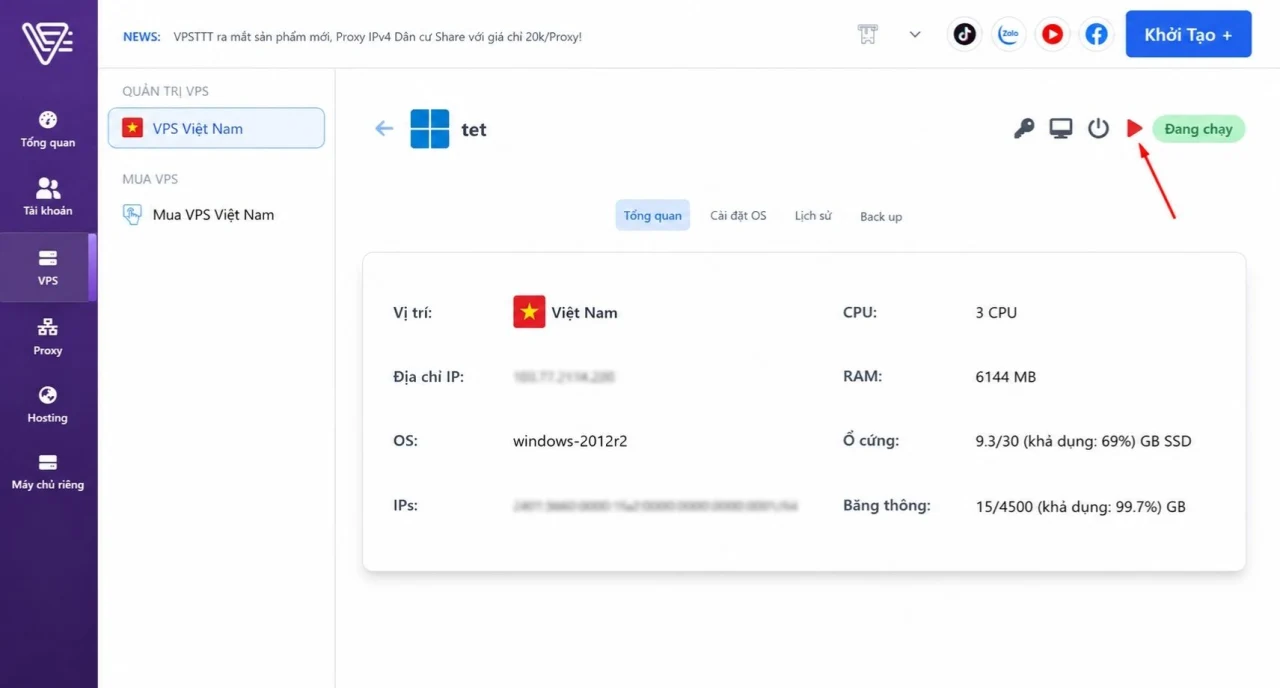Switch to Tổng quan tab
Image resolution: width=1280 pixels, height=688 pixels.
[x=652, y=215]
